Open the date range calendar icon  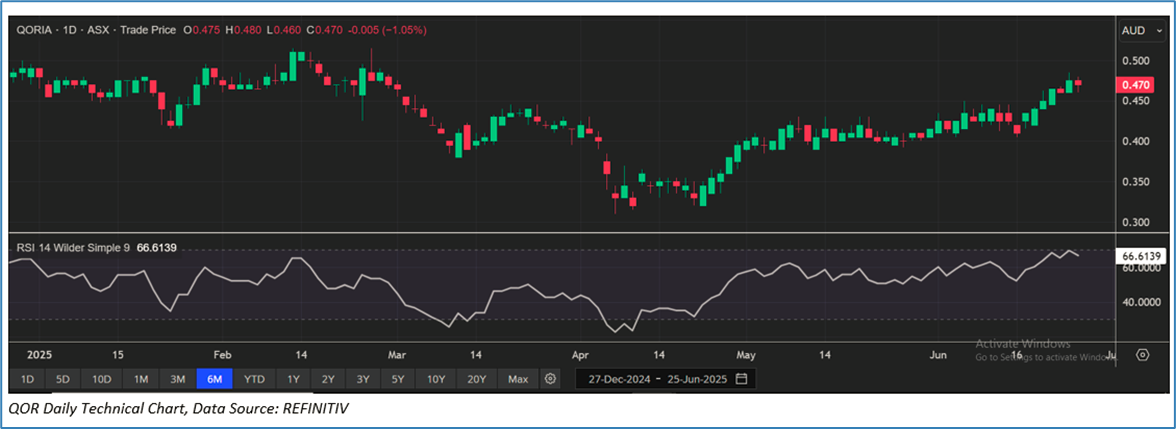tap(742, 379)
